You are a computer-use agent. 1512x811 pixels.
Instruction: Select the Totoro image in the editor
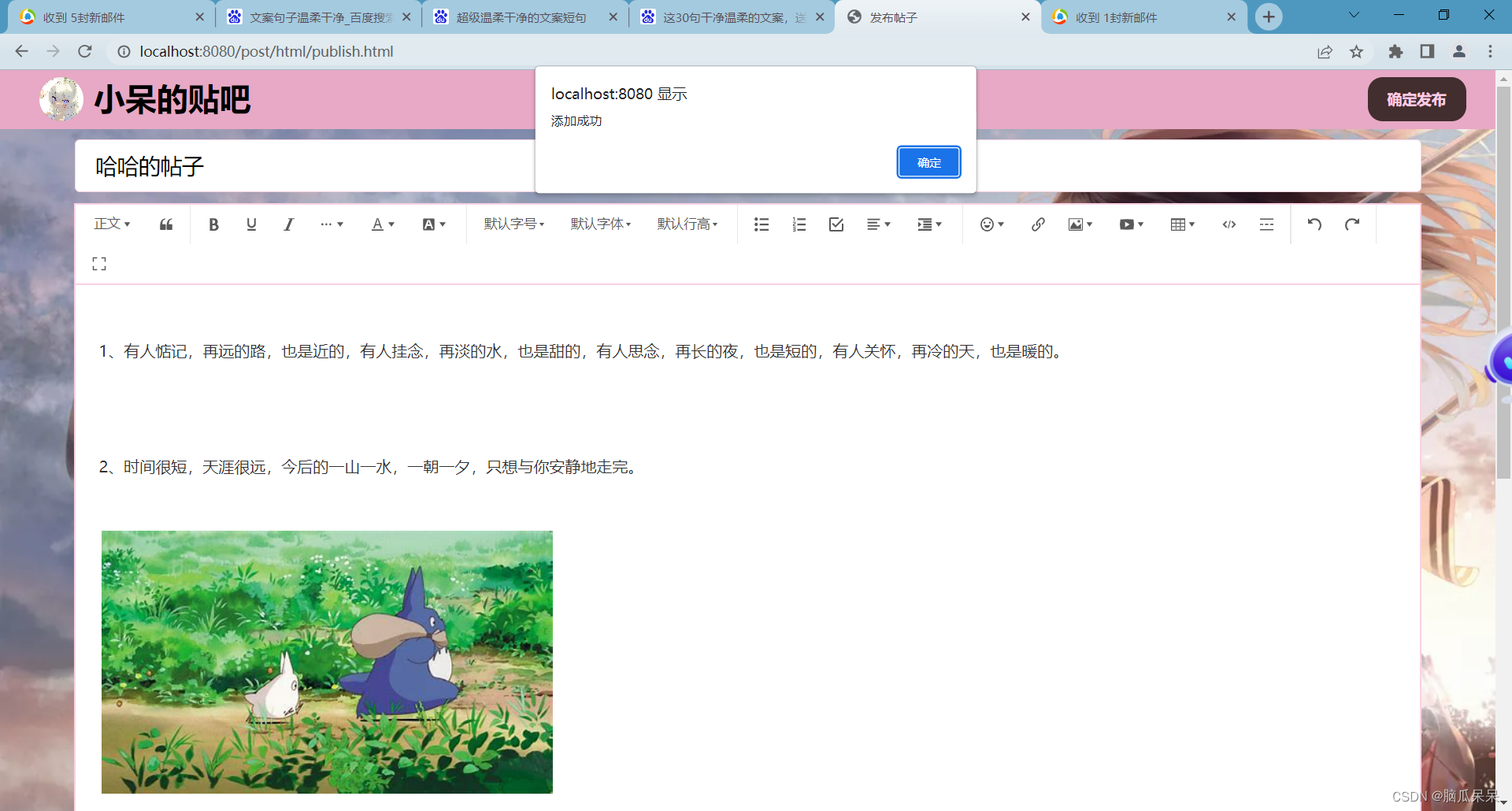pyautogui.click(x=327, y=662)
